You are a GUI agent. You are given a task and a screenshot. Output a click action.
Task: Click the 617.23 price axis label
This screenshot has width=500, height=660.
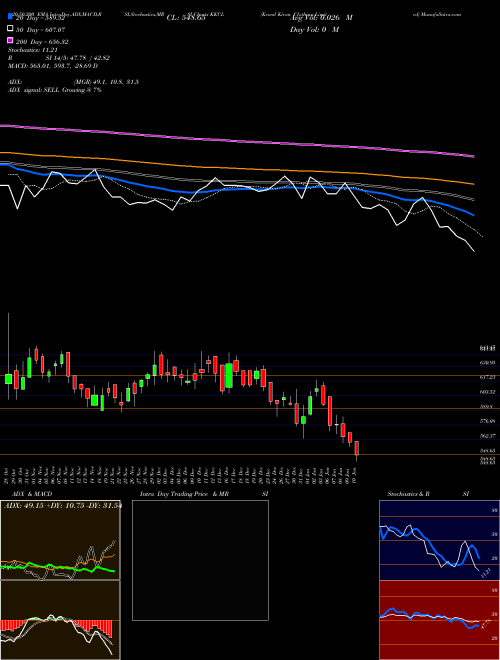pos(487,378)
